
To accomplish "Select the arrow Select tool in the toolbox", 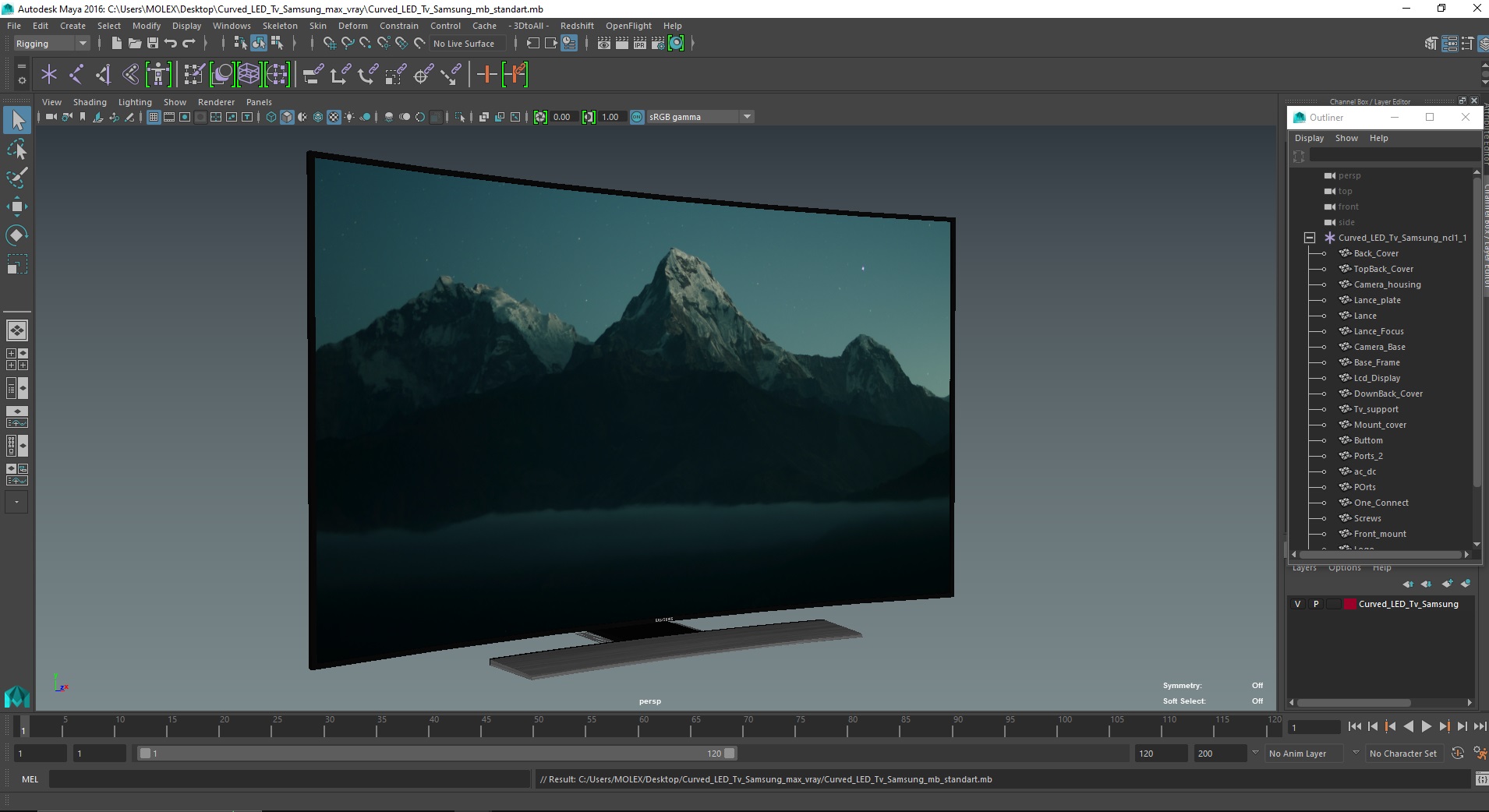I will tap(17, 120).
